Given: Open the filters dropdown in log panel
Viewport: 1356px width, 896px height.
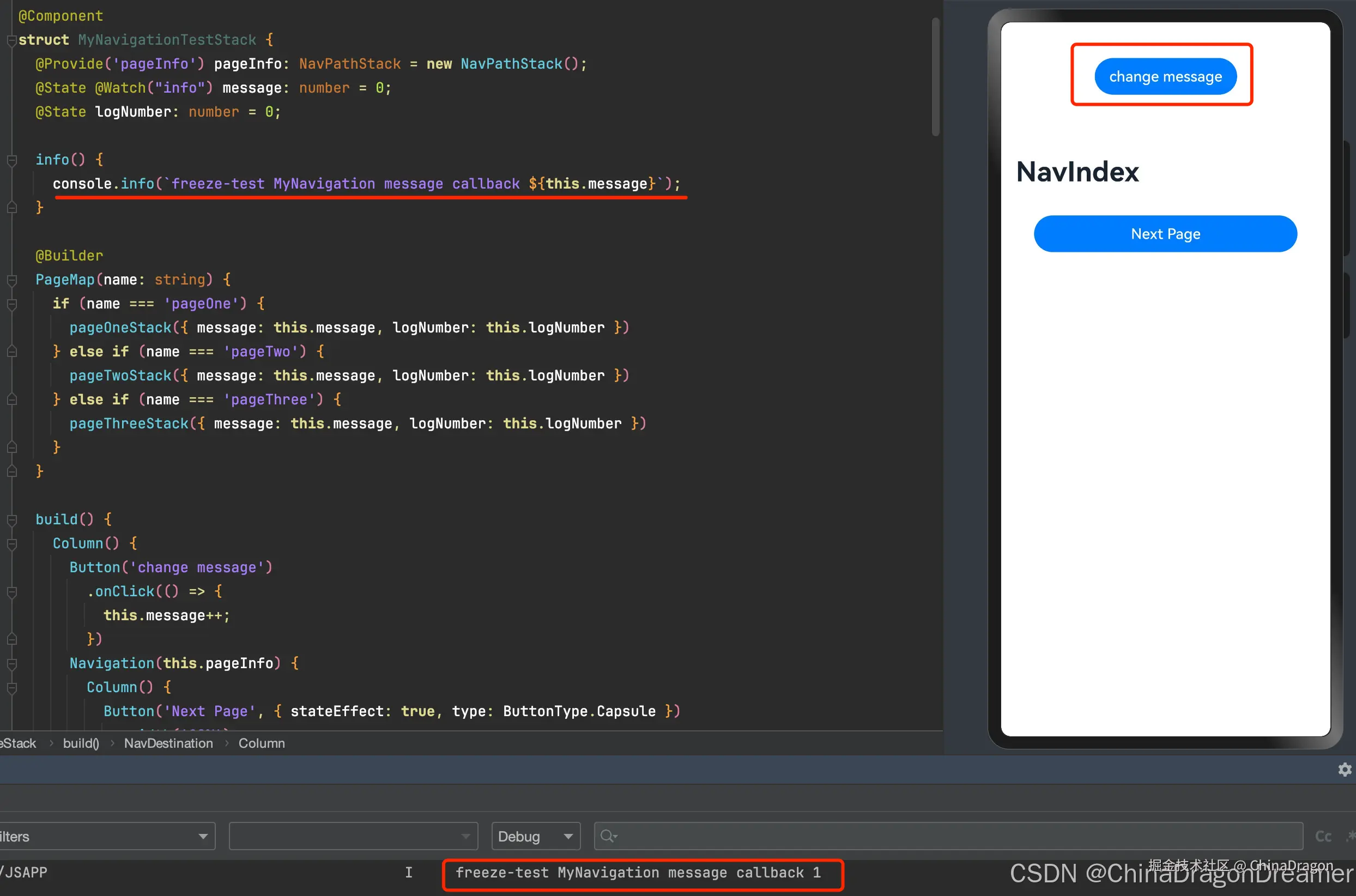Looking at the screenshot, I should point(107,837).
